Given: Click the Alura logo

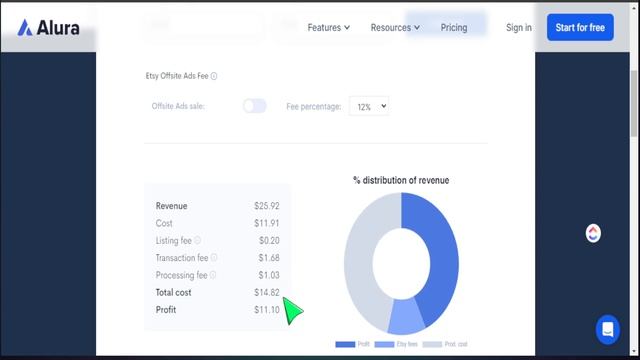Looking at the screenshot, I should 48,28.
